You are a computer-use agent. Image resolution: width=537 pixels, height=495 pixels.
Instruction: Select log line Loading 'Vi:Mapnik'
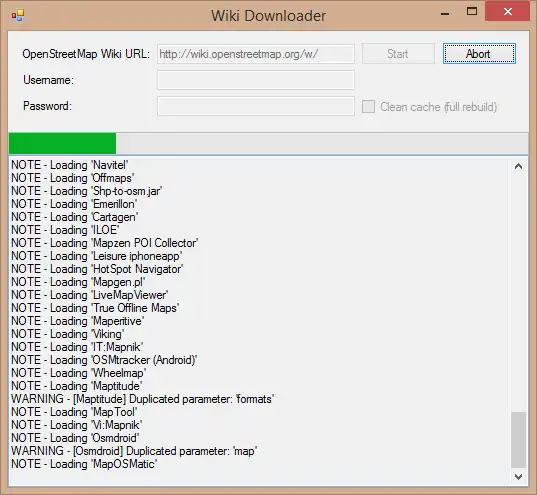click(x=77, y=425)
